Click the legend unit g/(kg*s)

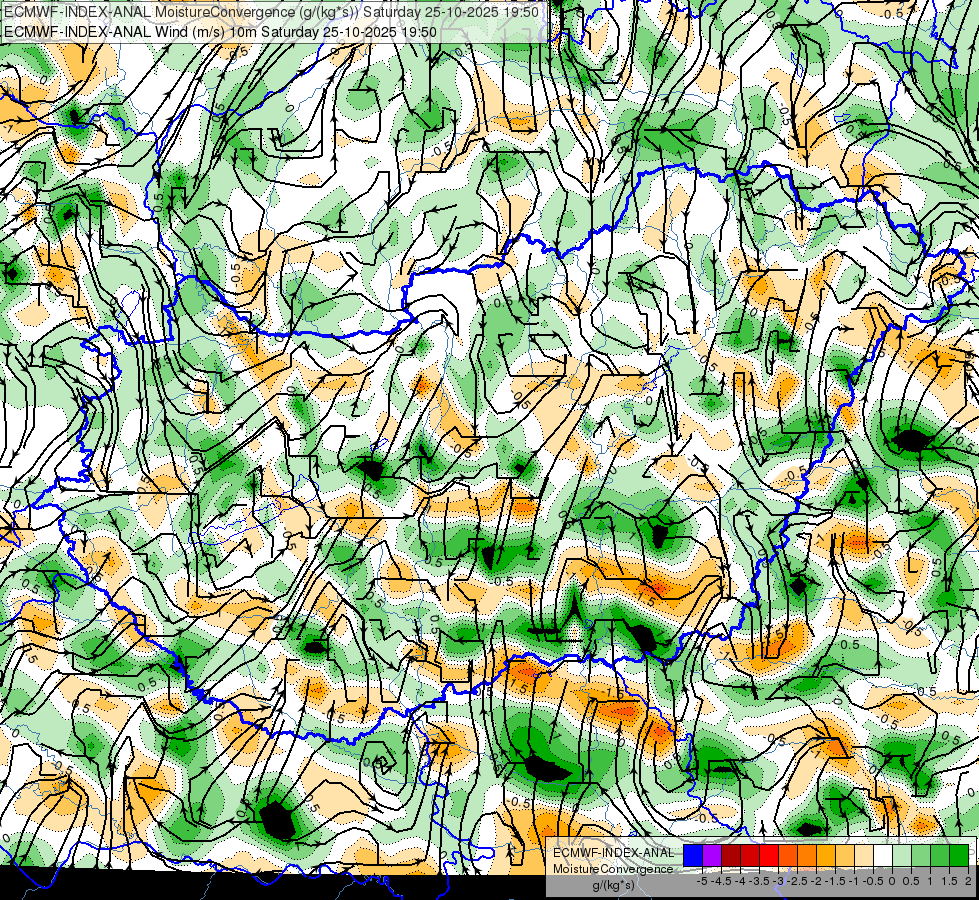(x=613, y=885)
